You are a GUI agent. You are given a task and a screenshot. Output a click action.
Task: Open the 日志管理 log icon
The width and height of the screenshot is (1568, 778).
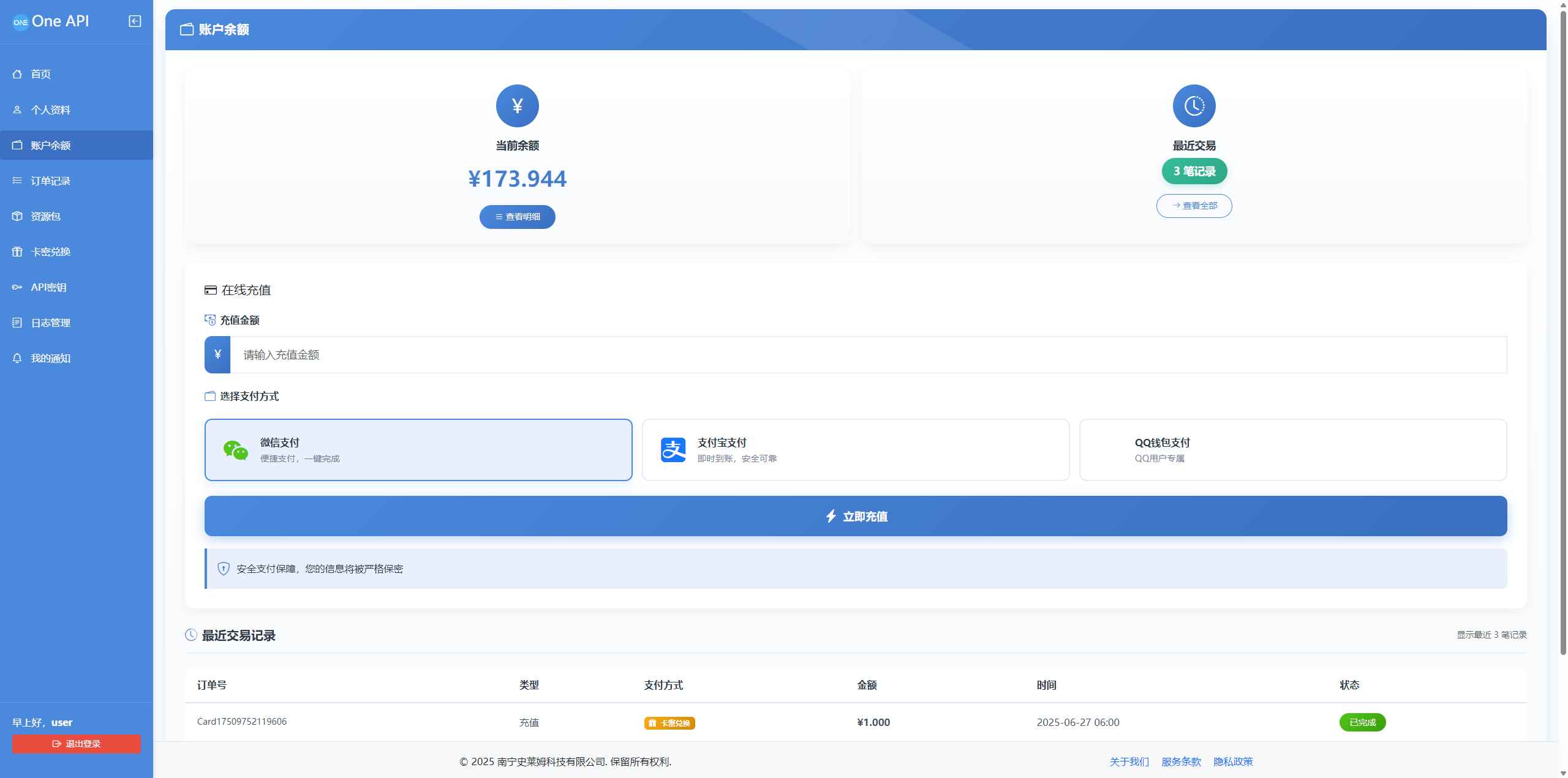tap(17, 322)
